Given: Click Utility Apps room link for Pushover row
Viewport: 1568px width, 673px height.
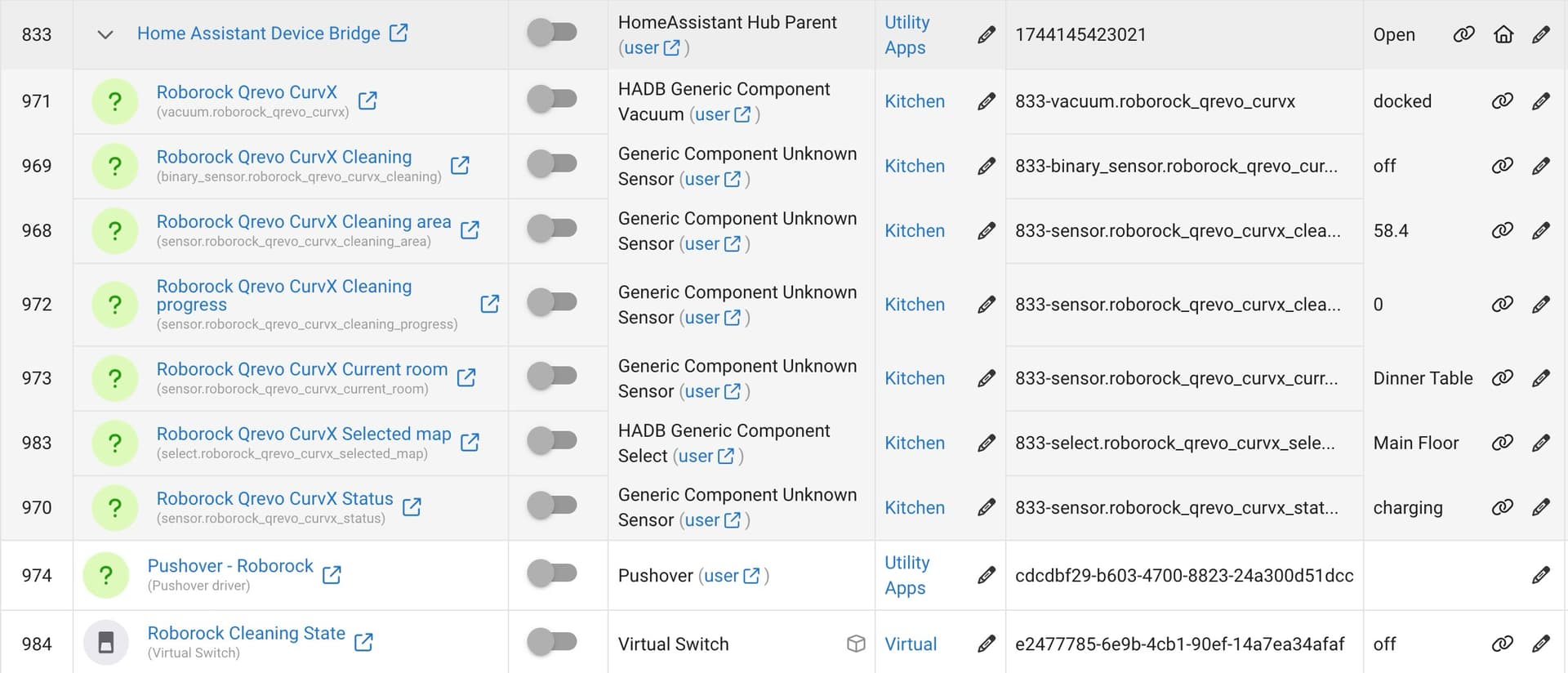Looking at the screenshot, I should 906,575.
